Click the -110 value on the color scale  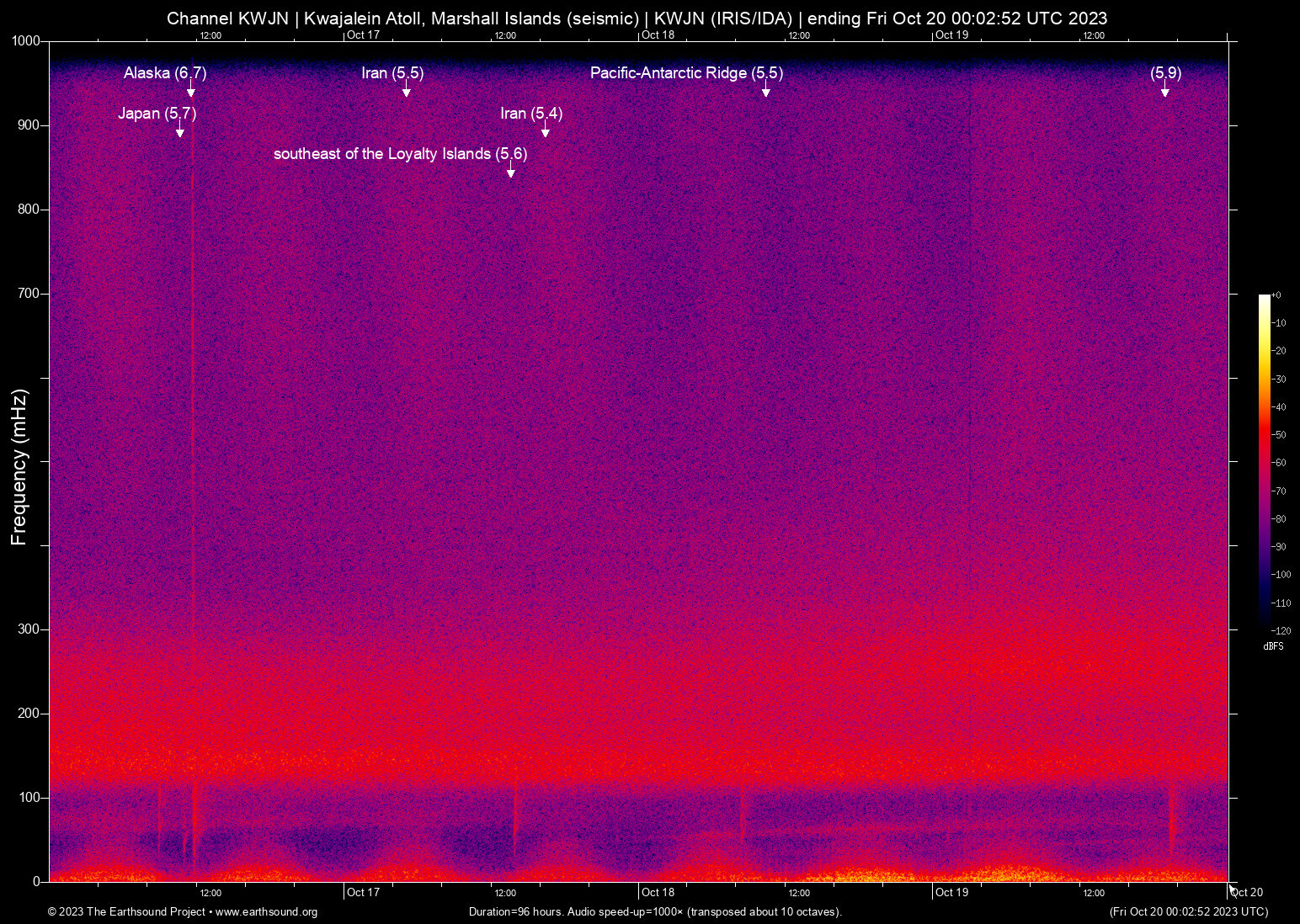tap(1281, 603)
